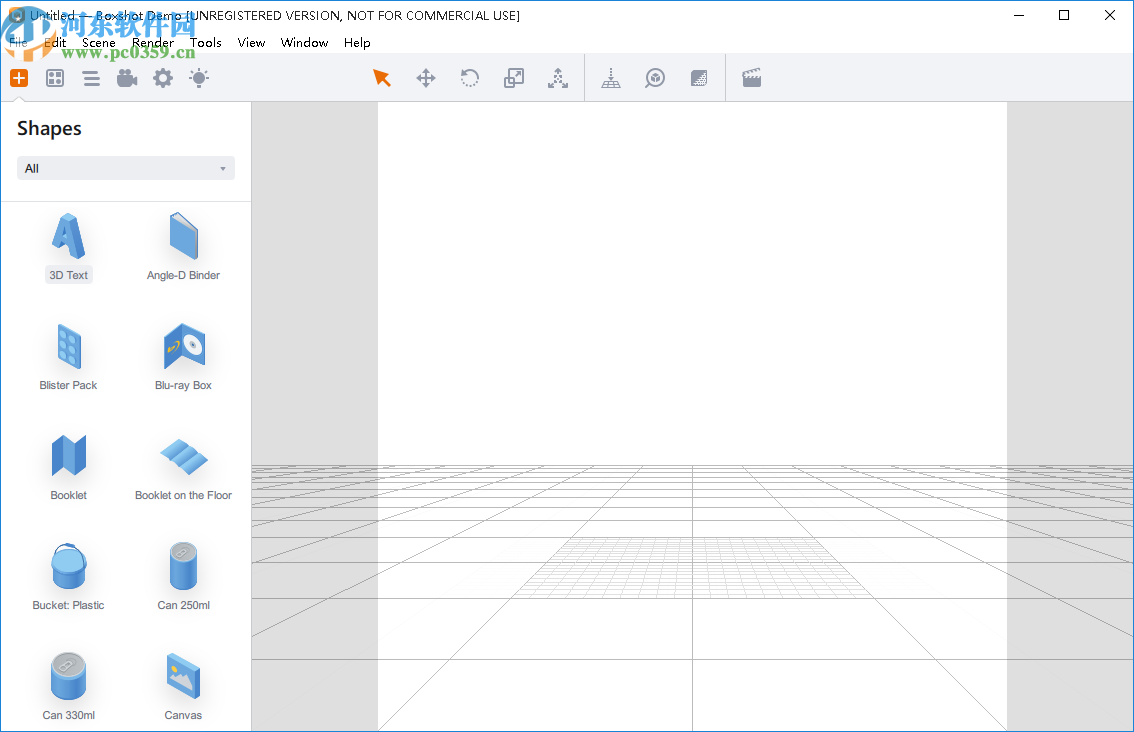Viewport: 1134px width, 732px height.
Task: Open the Materials panel icon
Action: pyautogui.click(x=55, y=77)
